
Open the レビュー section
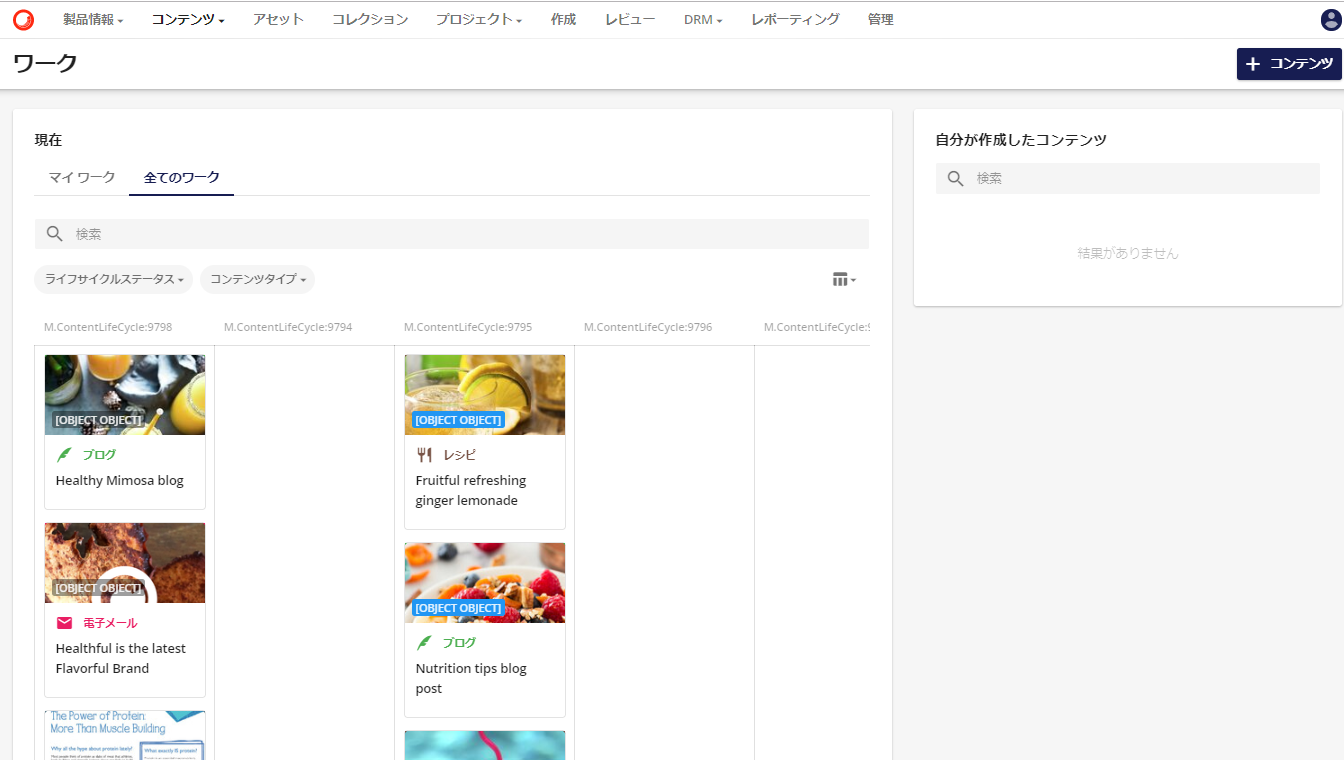point(630,19)
